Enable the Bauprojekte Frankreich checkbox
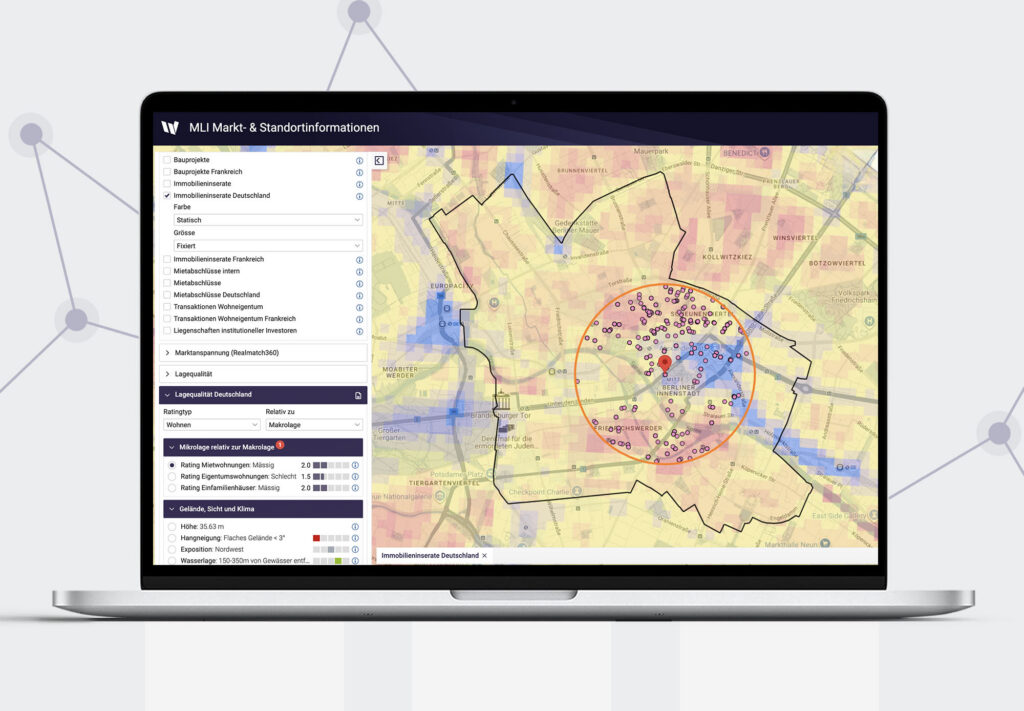Image resolution: width=1024 pixels, height=711 pixels. [x=167, y=172]
